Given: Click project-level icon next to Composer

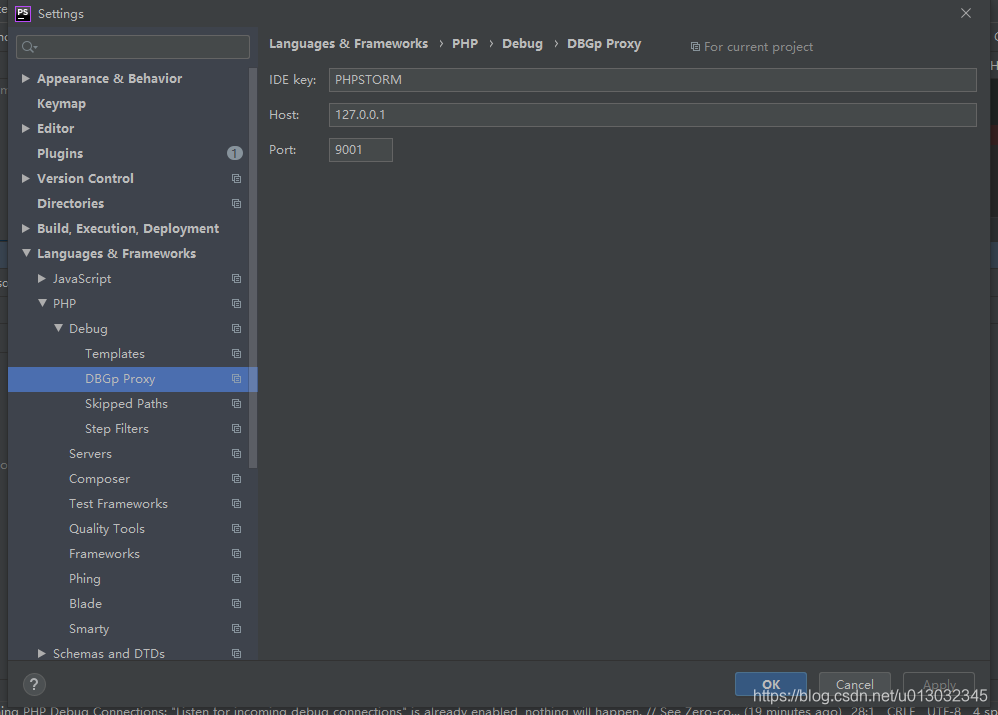Looking at the screenshot, I should [236, 479].
